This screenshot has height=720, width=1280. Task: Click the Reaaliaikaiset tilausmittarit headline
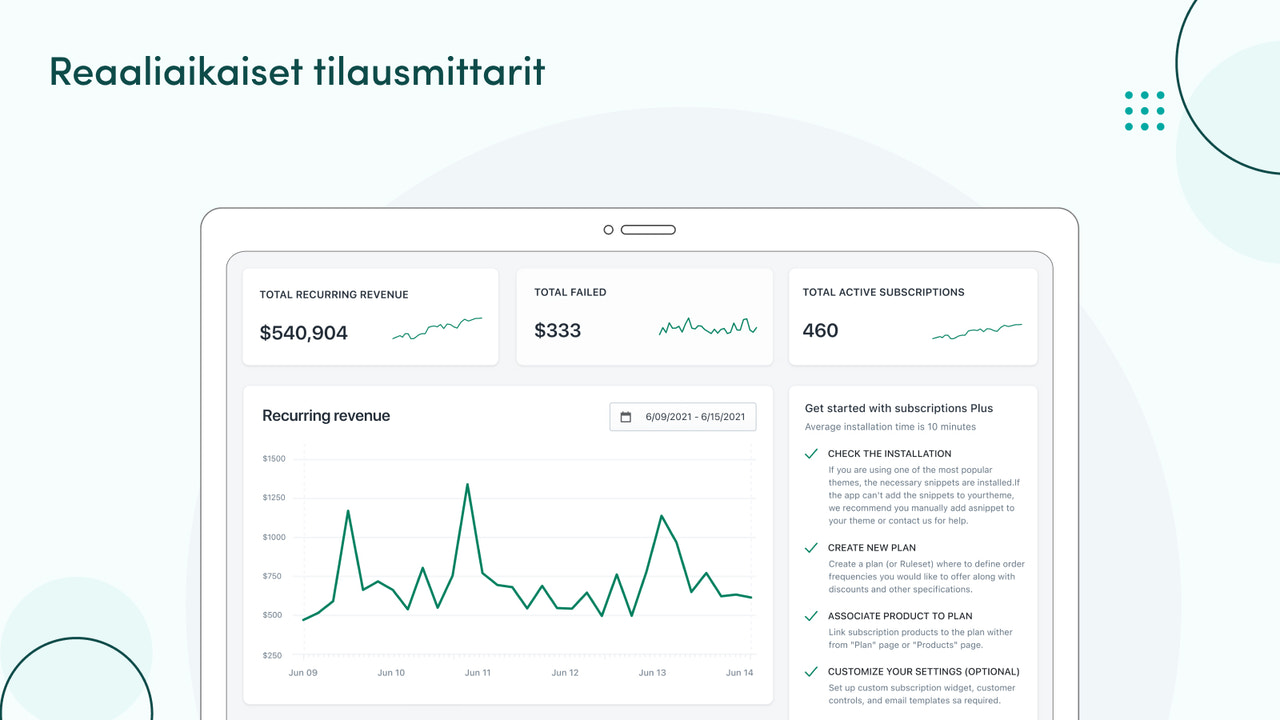click(297, 71)
